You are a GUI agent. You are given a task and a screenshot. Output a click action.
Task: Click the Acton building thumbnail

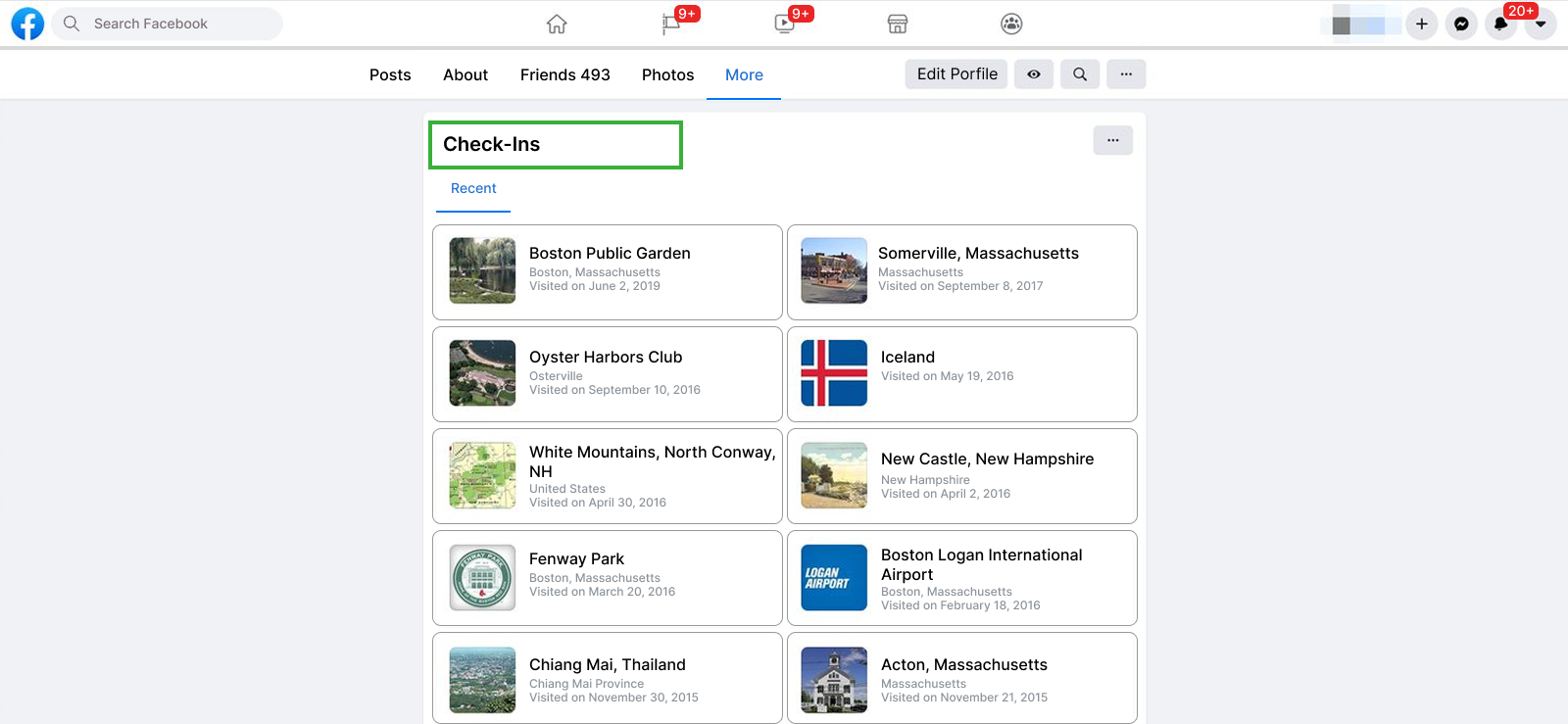point(834,680)
